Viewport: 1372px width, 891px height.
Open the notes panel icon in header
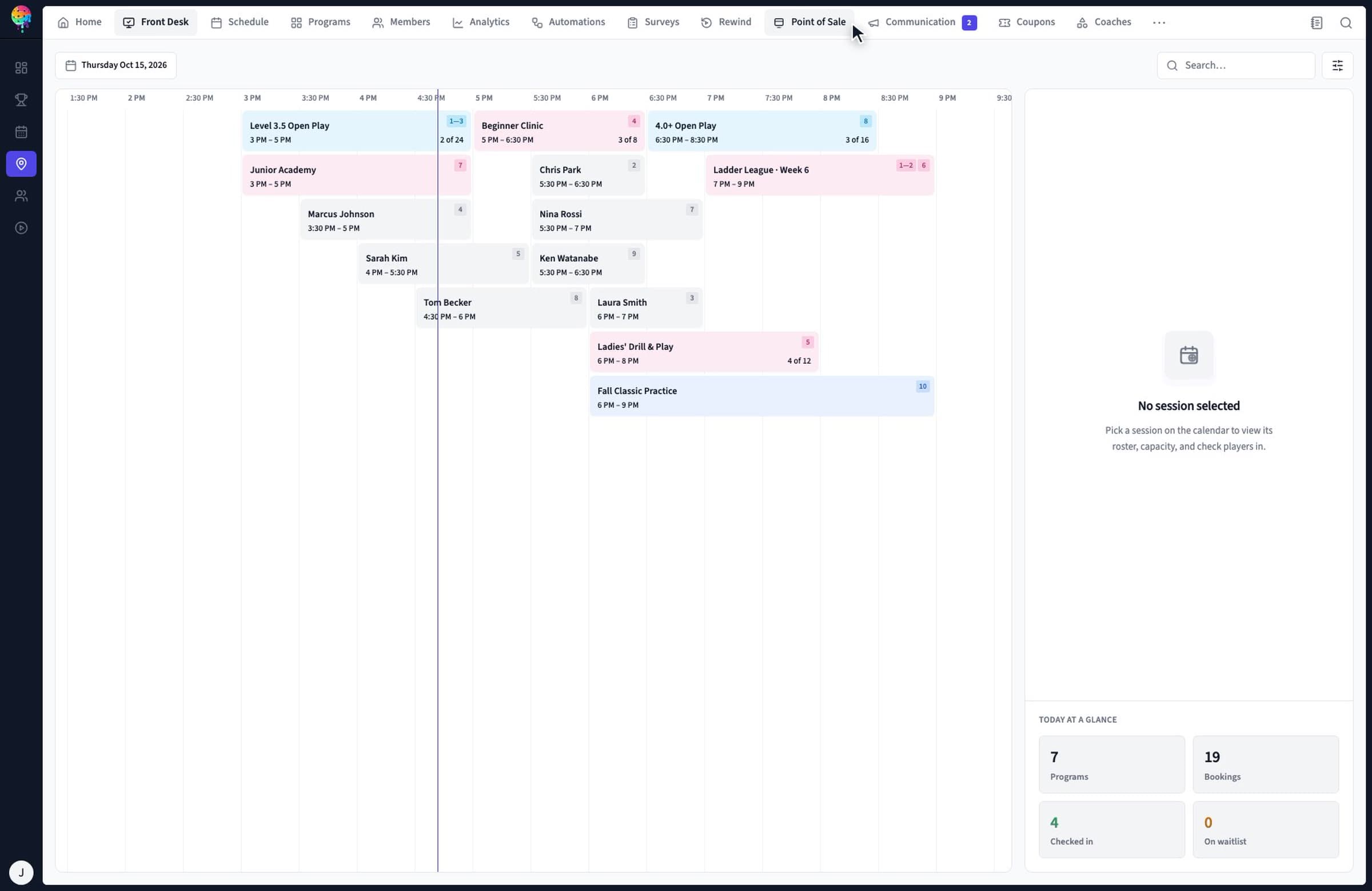[1316, 22]
